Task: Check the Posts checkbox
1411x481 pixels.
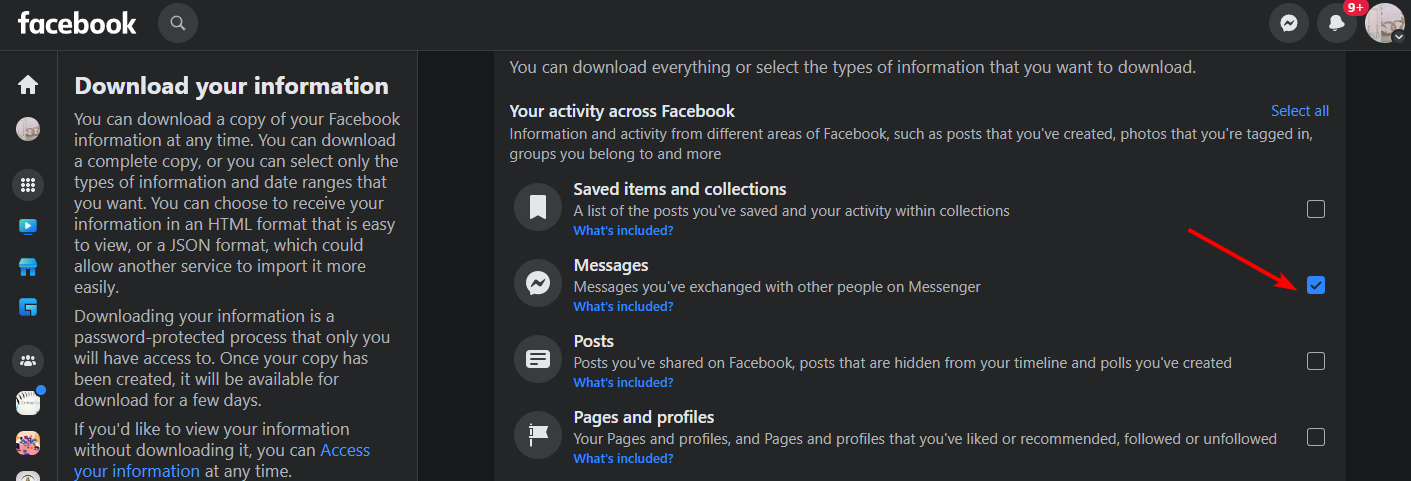Action: (x=1316, y=361)
